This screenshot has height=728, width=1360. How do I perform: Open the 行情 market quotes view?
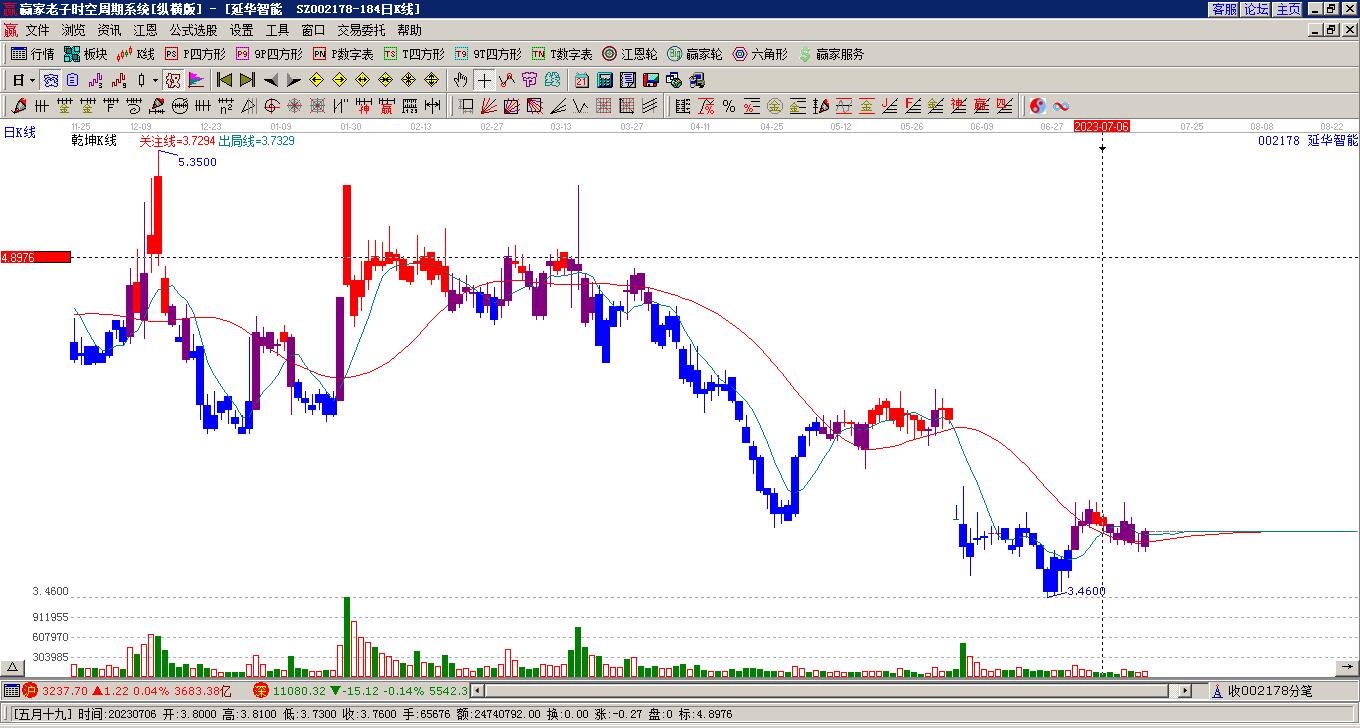(x=32, y=54)
